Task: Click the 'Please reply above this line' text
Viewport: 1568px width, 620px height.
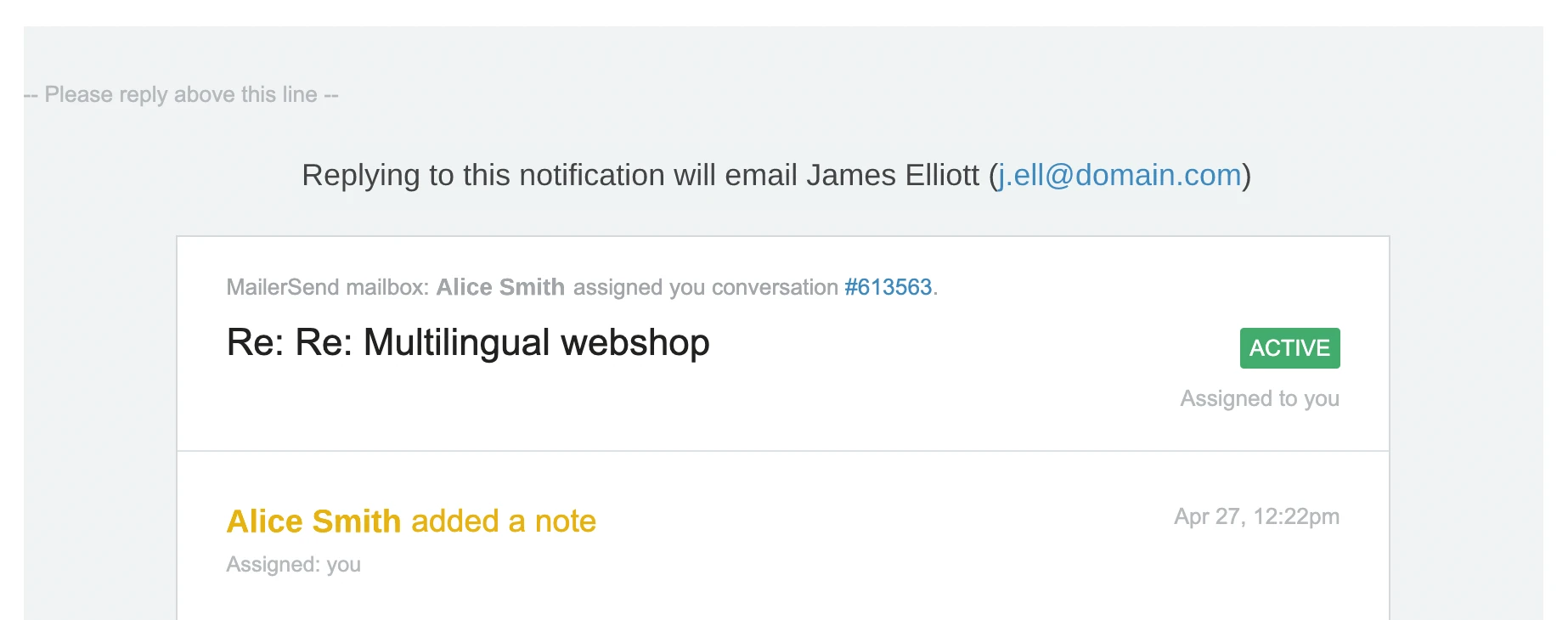Action: [x=181, y=94]
